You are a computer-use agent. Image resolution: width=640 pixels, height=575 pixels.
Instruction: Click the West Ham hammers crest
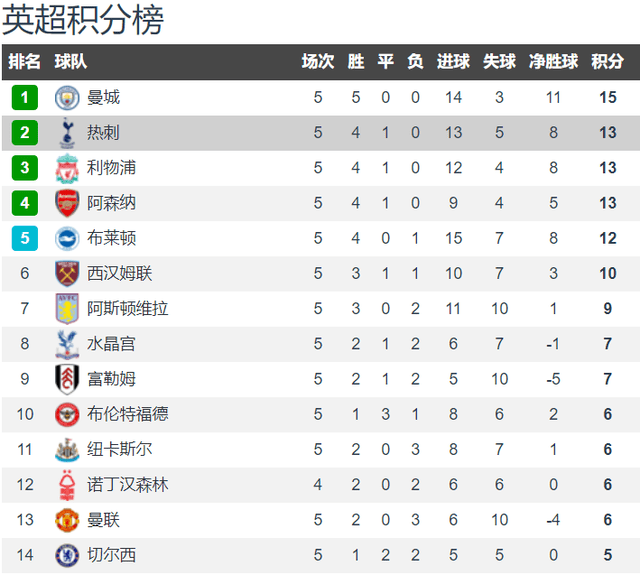67,273
